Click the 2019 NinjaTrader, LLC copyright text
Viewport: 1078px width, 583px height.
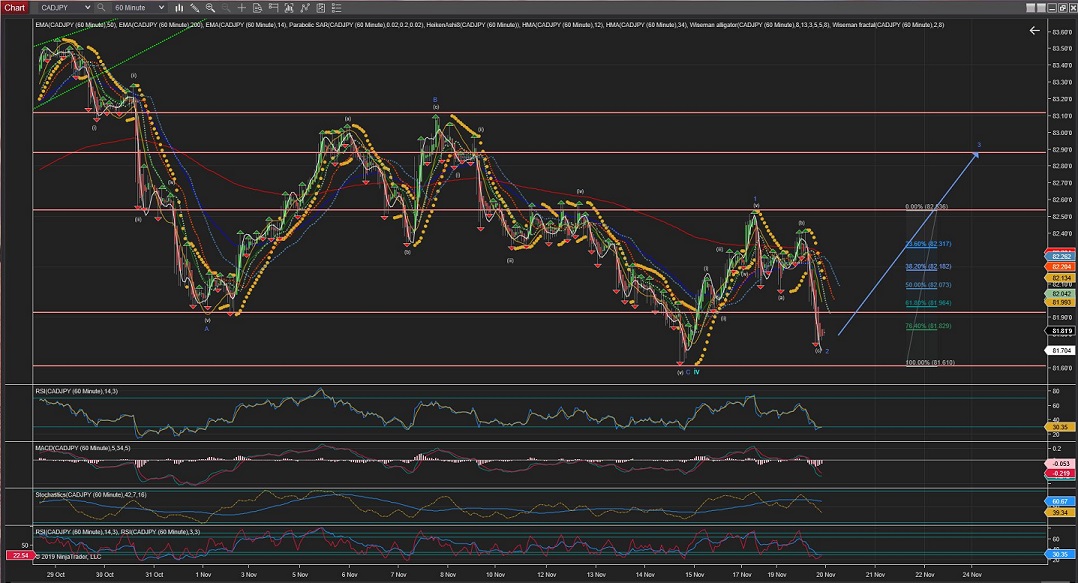click(67, 557)
